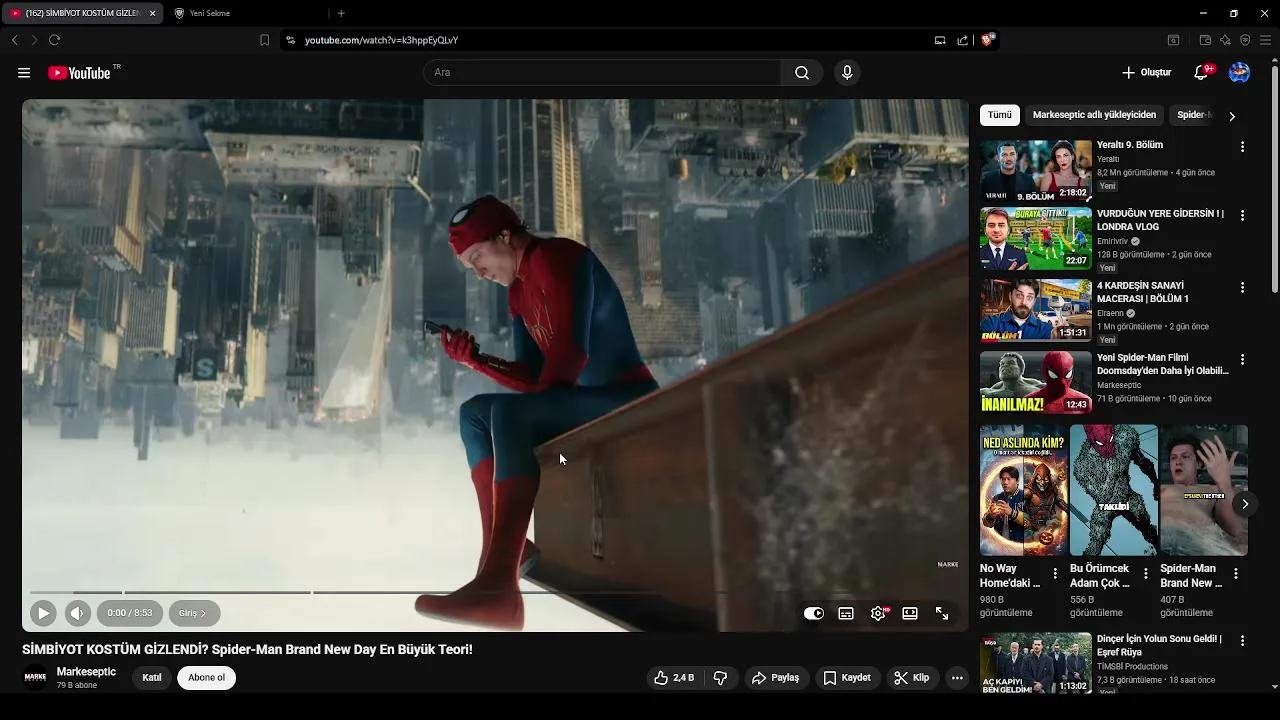
Task: Select the Spider-M... filter chip
Action: point(1193,115)
